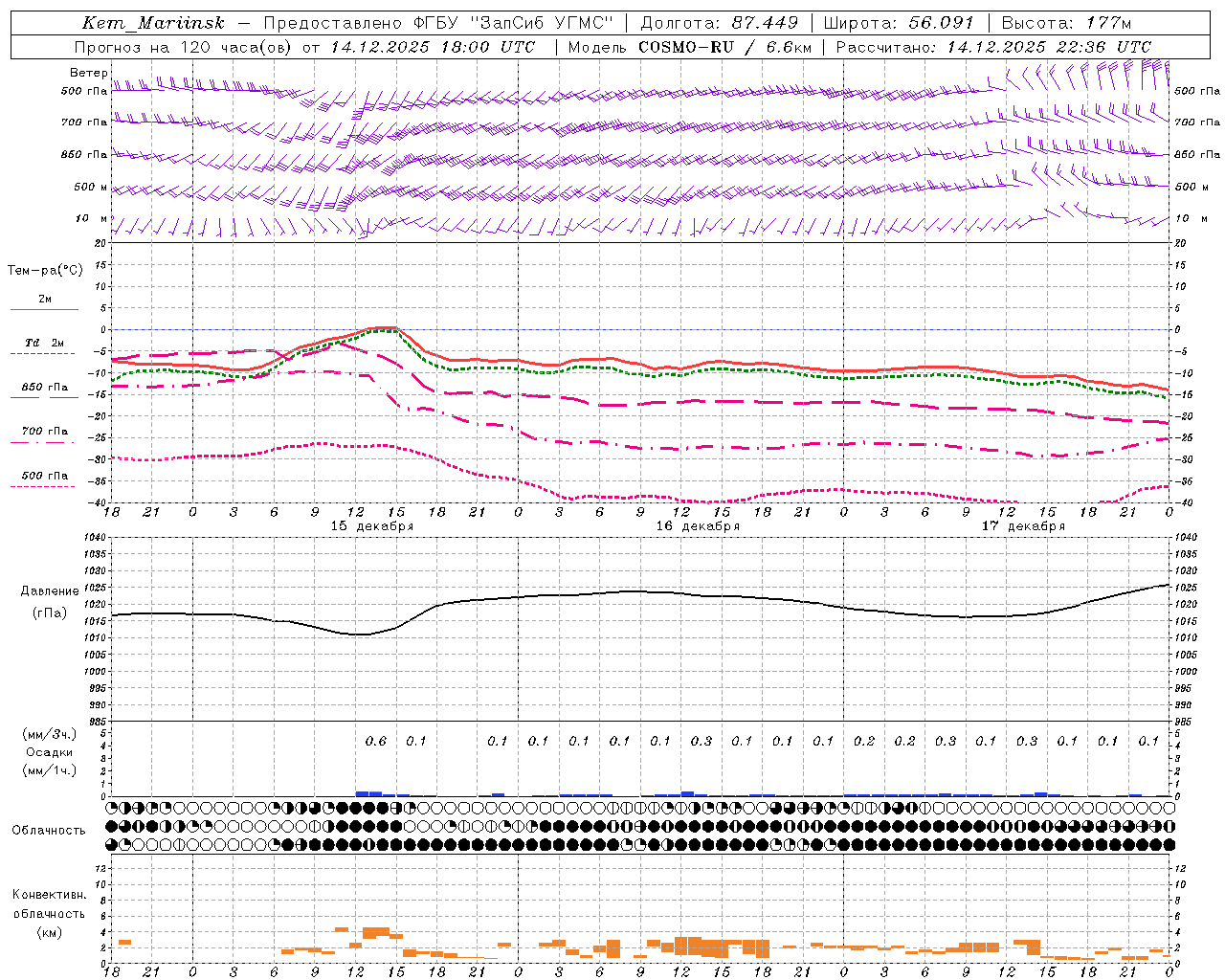Viewport: 1225px width, 980px height.
Task: Click the left 500 м wind level label
Action: pos(91,187)
